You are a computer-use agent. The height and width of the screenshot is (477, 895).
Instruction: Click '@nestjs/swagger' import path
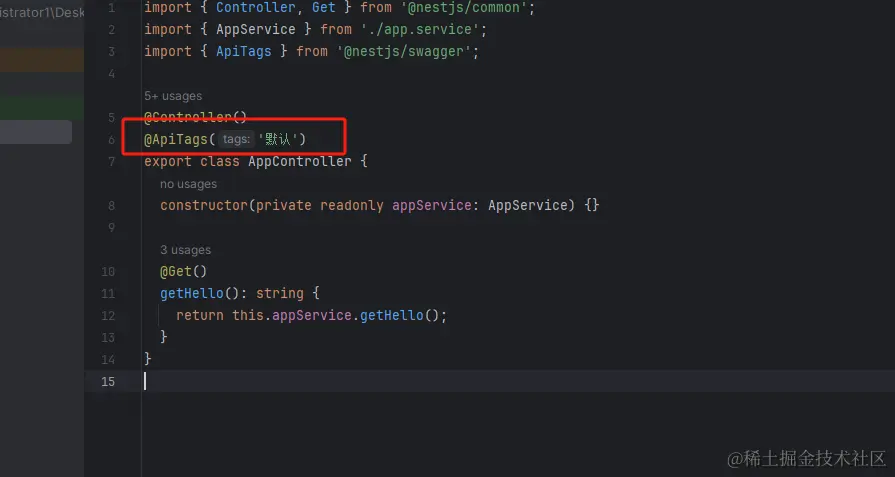pyautogui.click(x=404, y=51)
